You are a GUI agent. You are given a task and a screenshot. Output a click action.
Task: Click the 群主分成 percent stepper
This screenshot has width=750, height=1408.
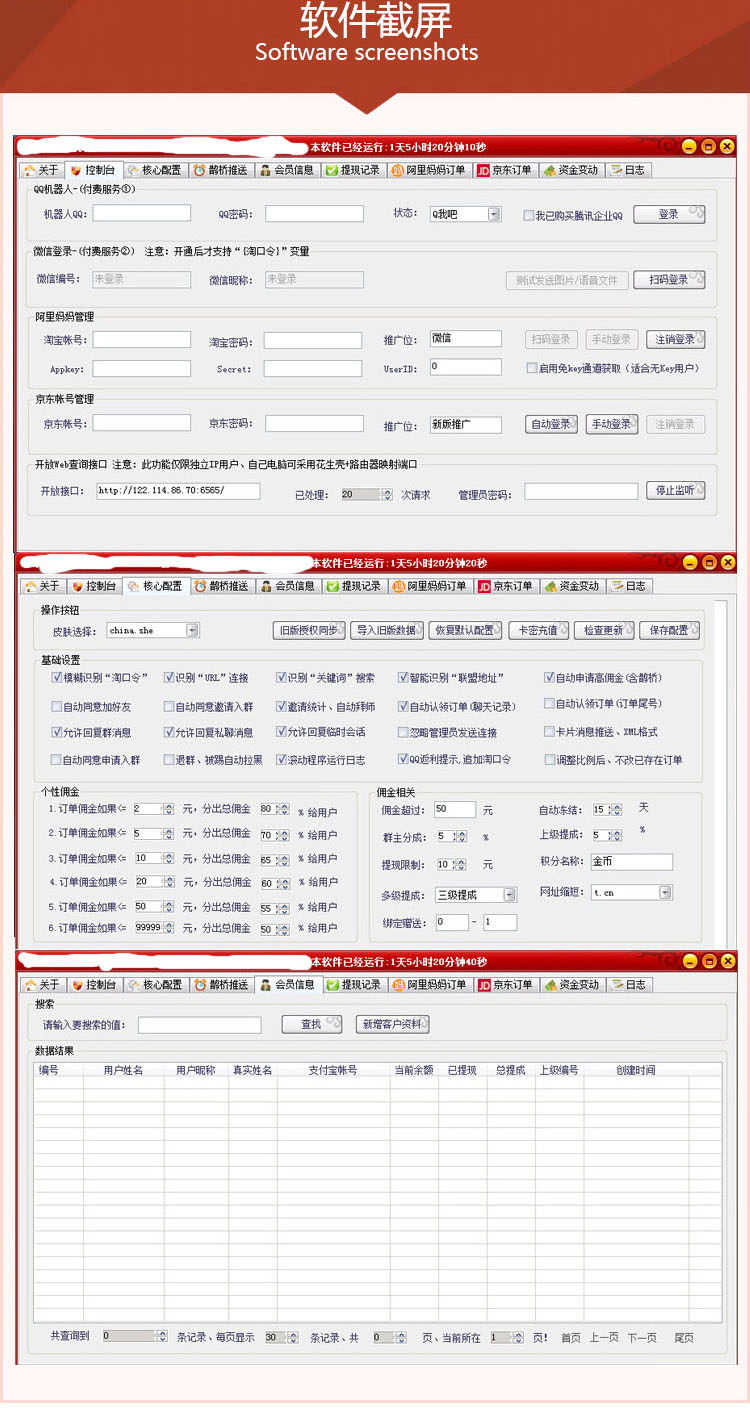pyautogui.click(x=462, y=836)
